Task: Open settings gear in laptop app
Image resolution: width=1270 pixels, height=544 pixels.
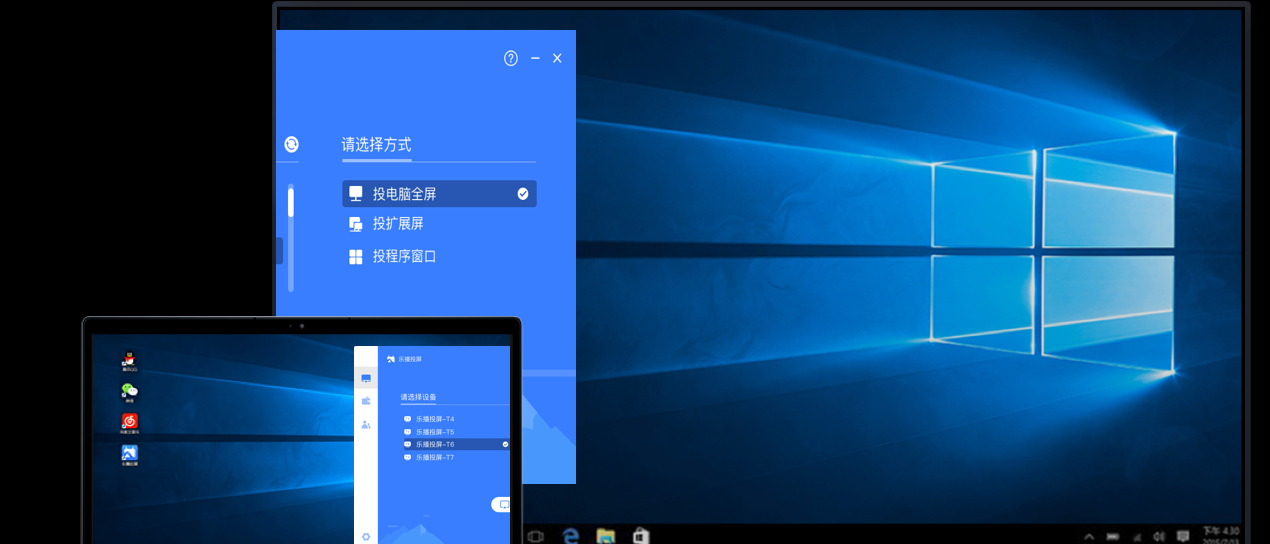Action: pyautogui.click(x=366, y=537)
